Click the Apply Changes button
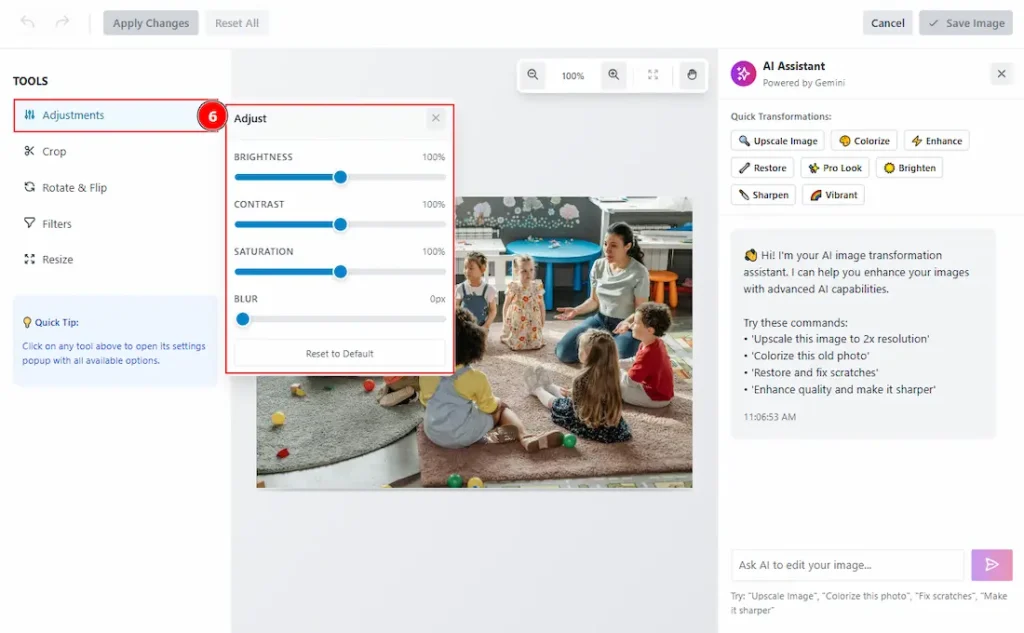This screenshot has width=1024, height=633. pyautogui.click(x=151, y=23)
